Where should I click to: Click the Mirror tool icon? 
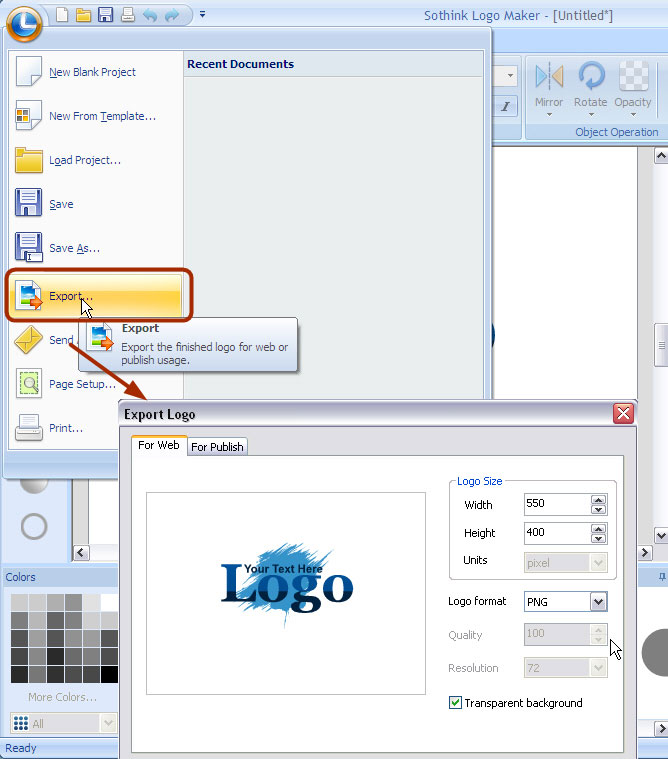click(x=549, y=76)
